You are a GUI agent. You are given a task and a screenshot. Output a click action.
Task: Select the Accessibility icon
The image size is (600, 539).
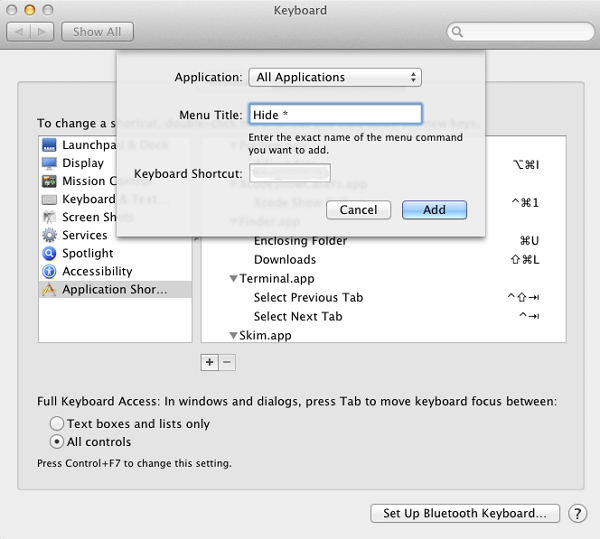coord(49,271)
